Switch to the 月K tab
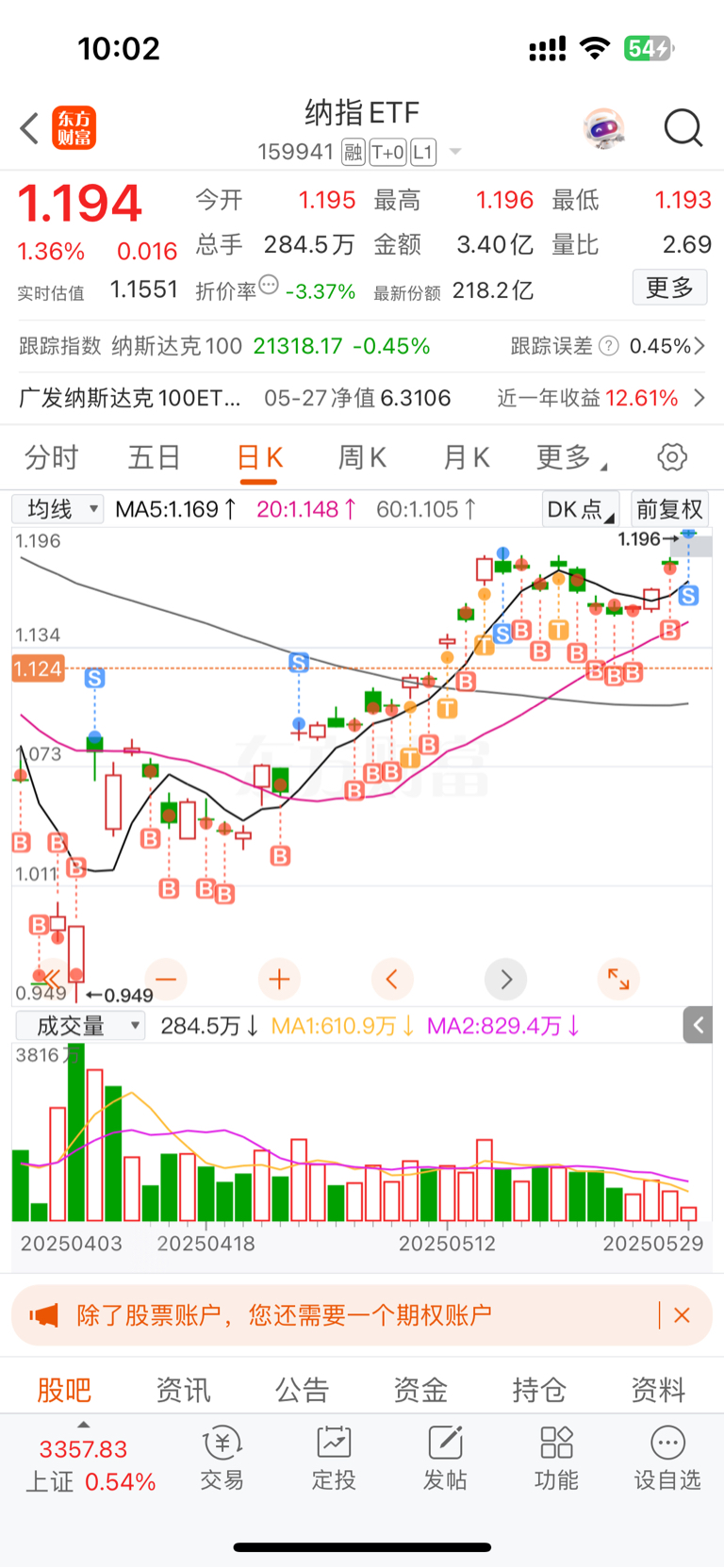Viewport: 724px width, 1568px height. [x=466, y=458]
